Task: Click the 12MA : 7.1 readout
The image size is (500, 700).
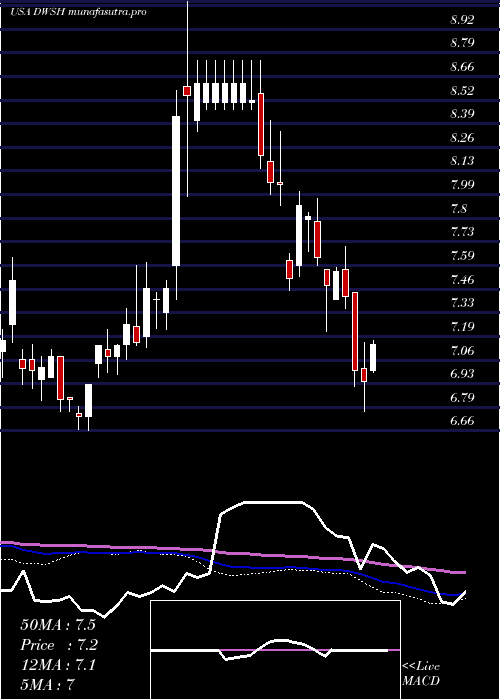Action: click(x=58, y=665)
